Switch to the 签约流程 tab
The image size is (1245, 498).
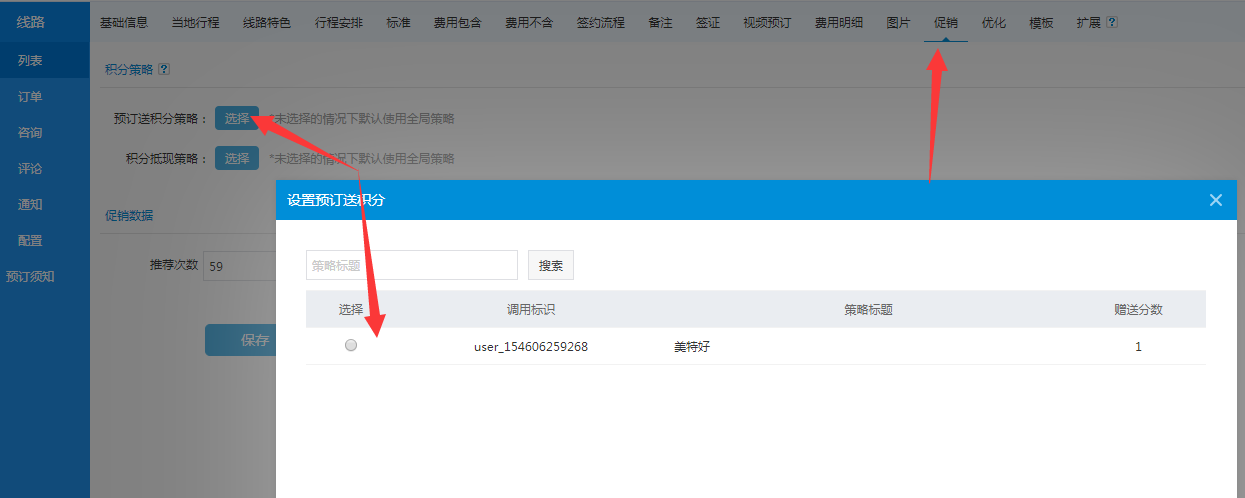click(600, 22)
